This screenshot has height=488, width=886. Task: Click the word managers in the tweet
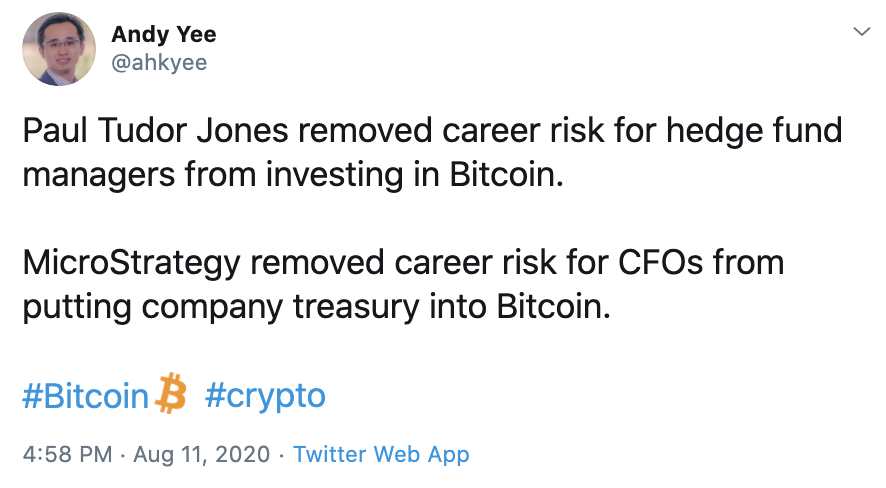99,176
